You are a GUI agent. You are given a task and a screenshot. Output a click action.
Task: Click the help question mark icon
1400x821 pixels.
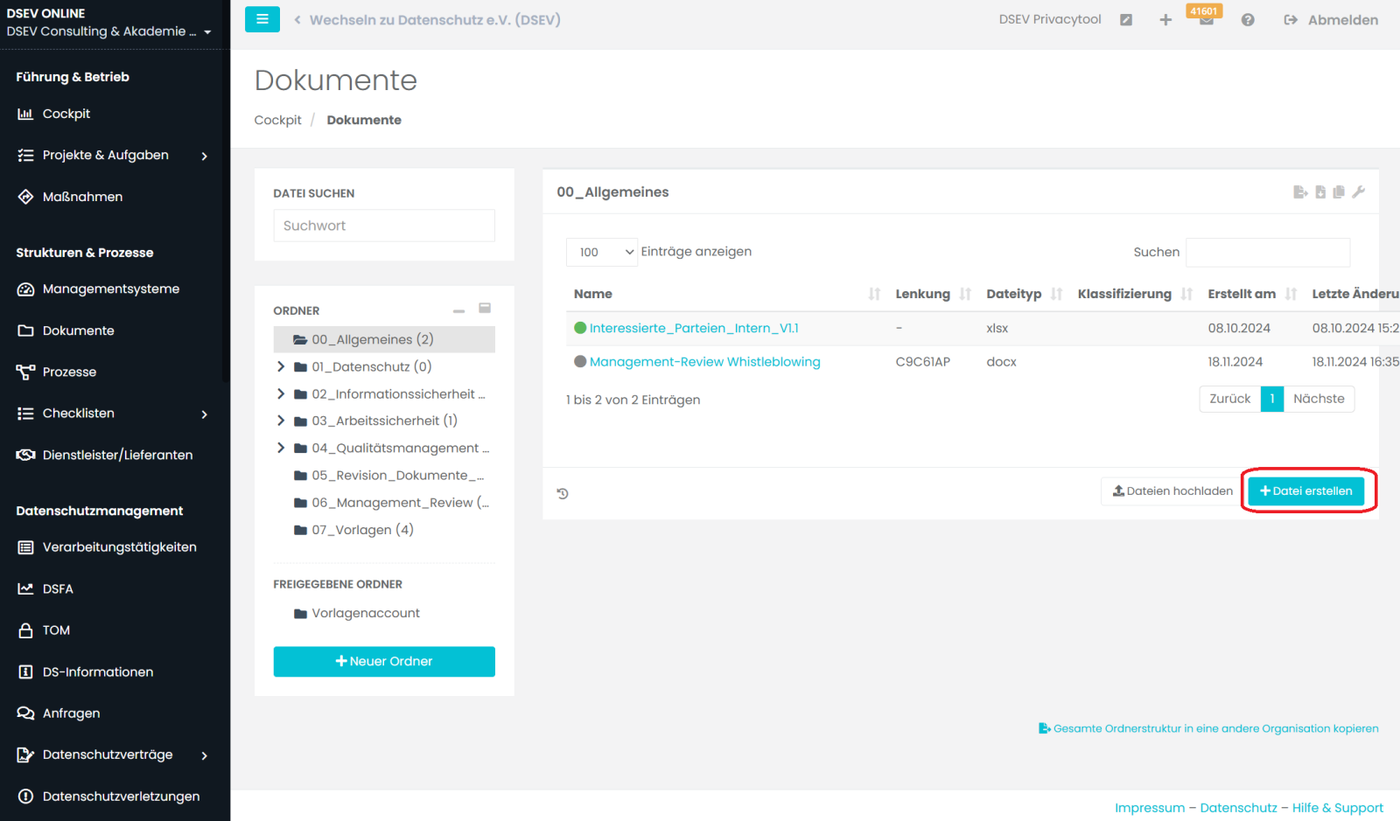click(1247, 20)
